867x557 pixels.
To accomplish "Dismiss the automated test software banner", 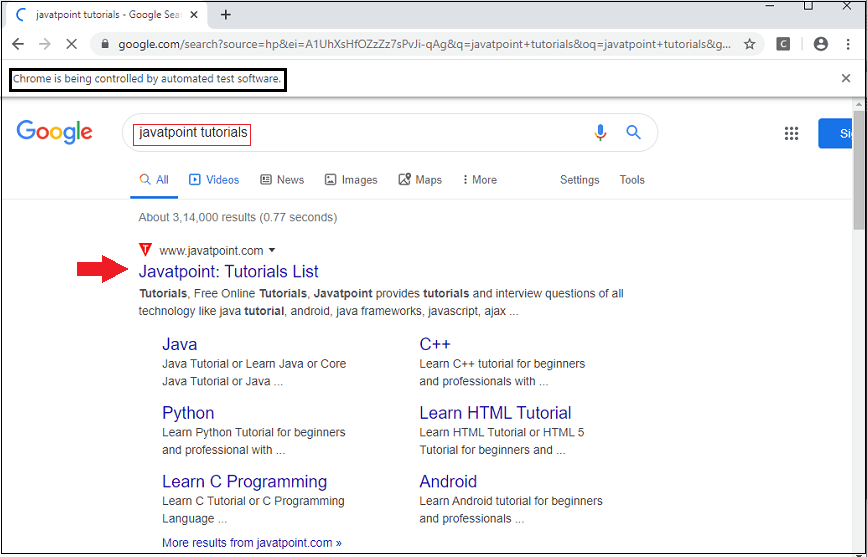I will (846, 78).
